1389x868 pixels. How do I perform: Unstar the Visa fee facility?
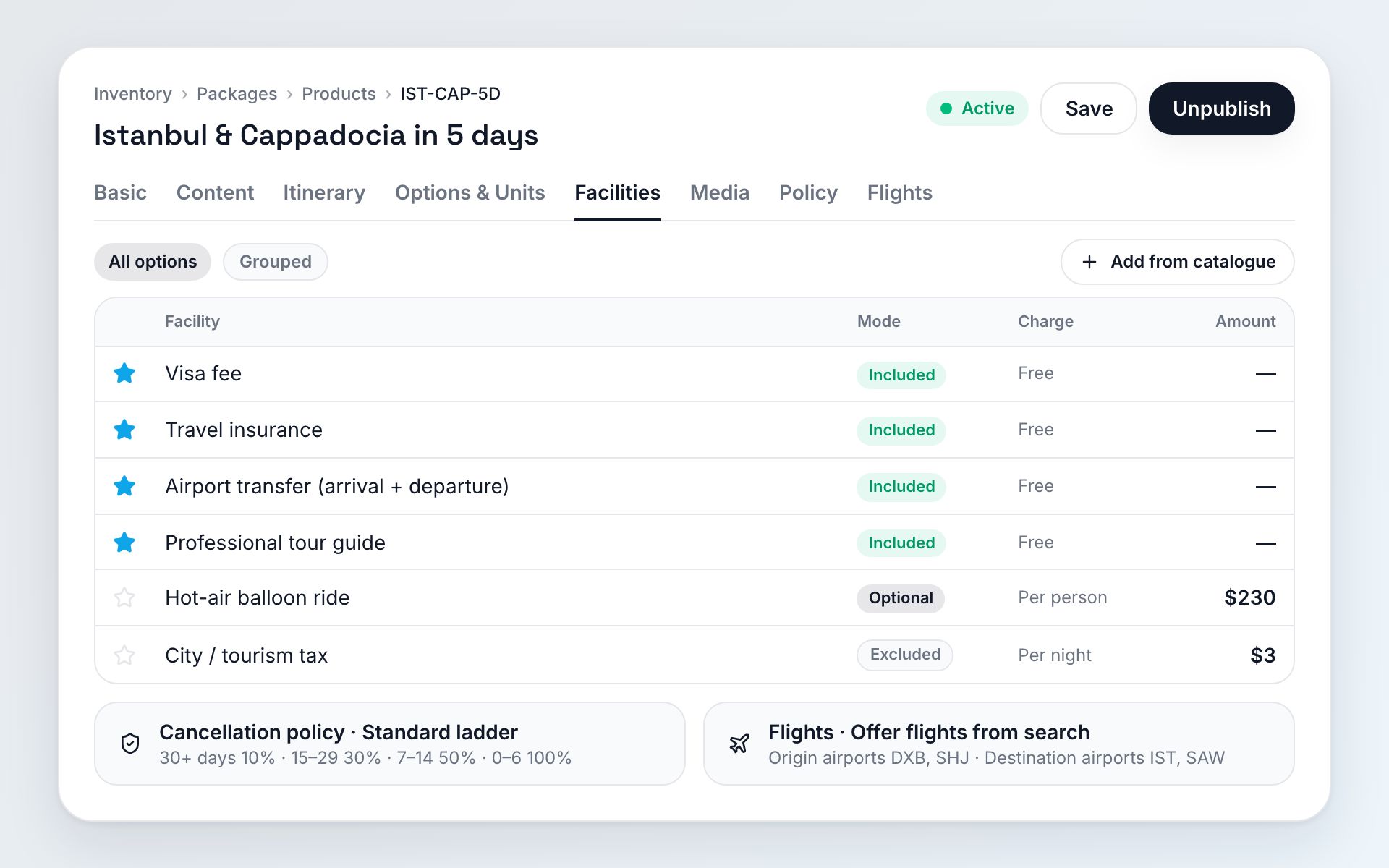(x=124, y=373)
